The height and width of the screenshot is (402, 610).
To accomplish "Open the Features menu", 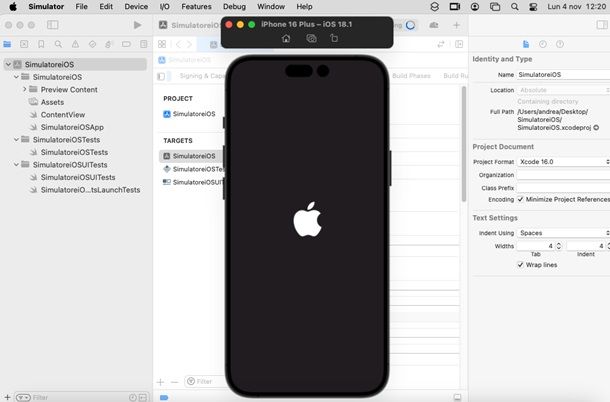I will (x=196, y=7).
